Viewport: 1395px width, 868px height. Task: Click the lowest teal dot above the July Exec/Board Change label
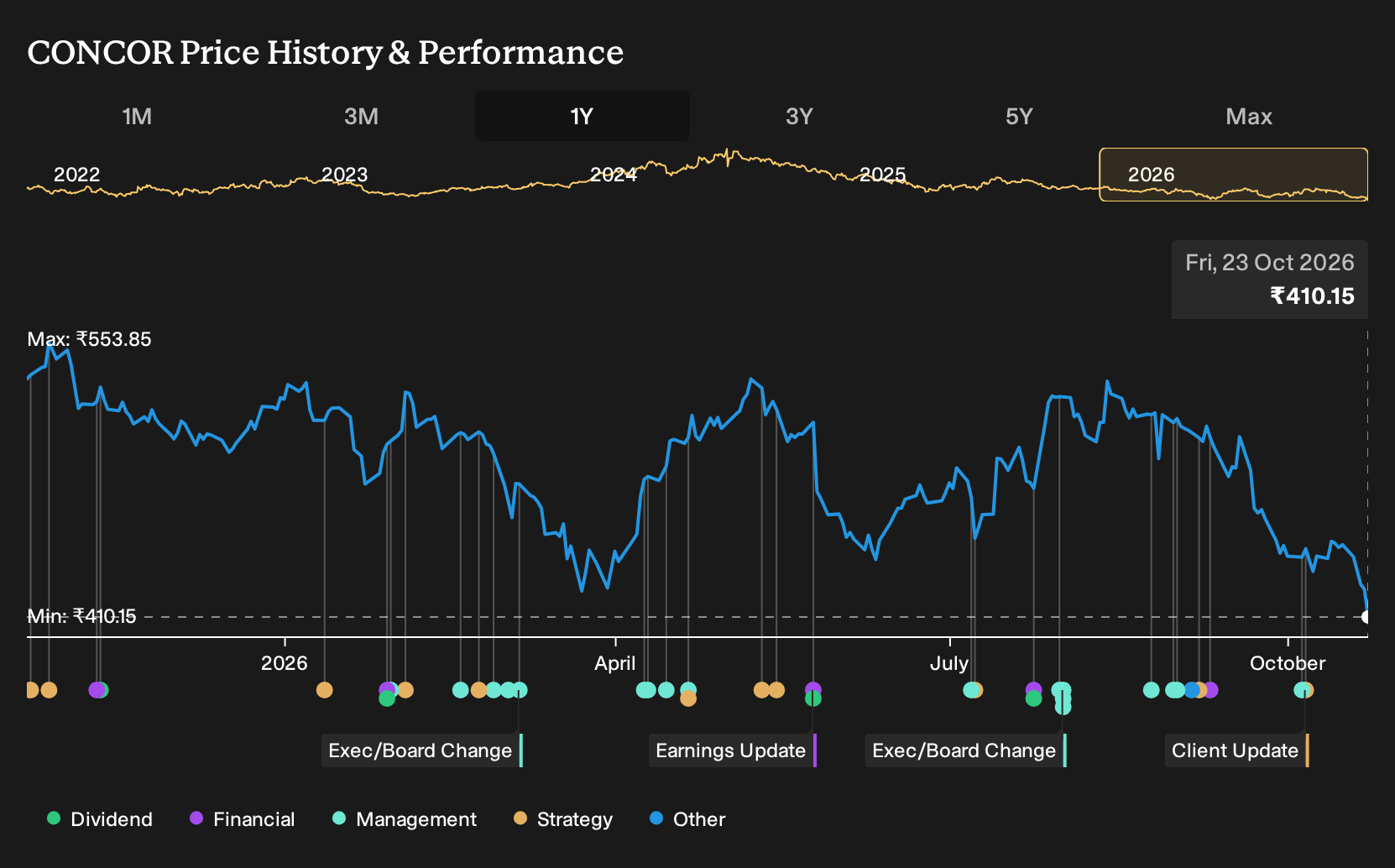1063,707
